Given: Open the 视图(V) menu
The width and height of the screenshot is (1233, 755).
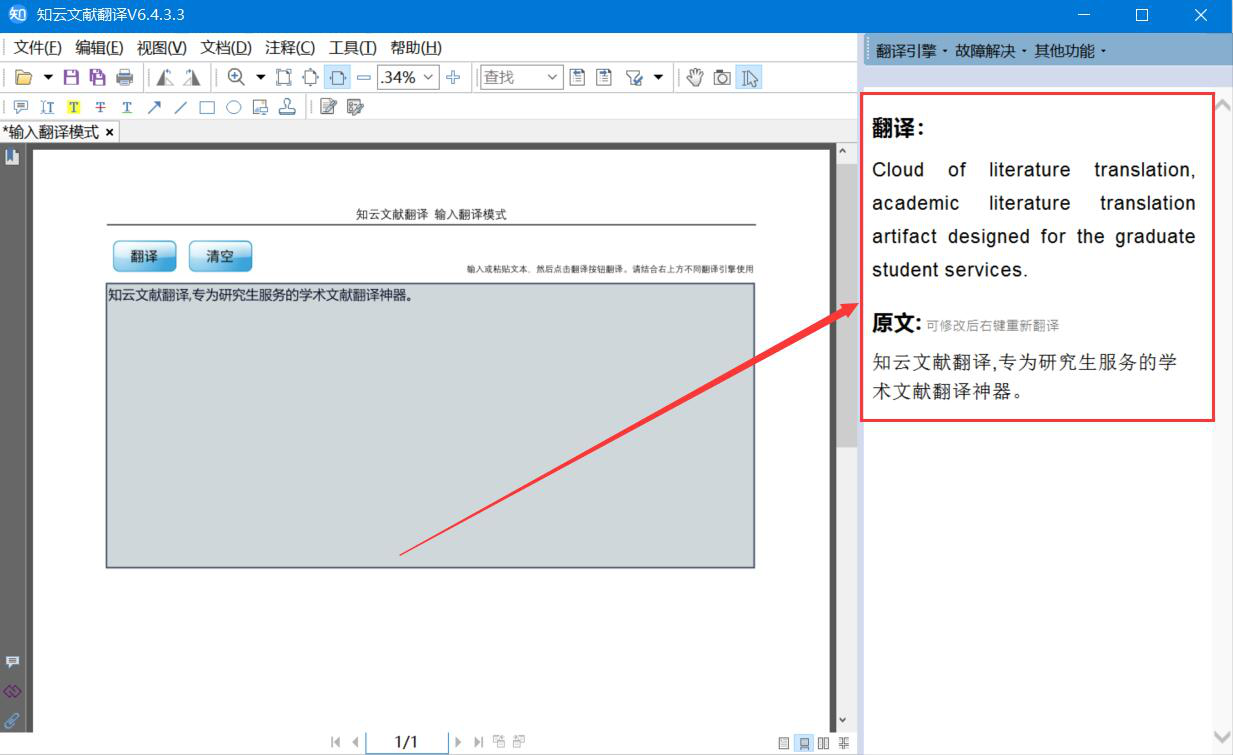Looking at the screenshot, I should point(162,48).
